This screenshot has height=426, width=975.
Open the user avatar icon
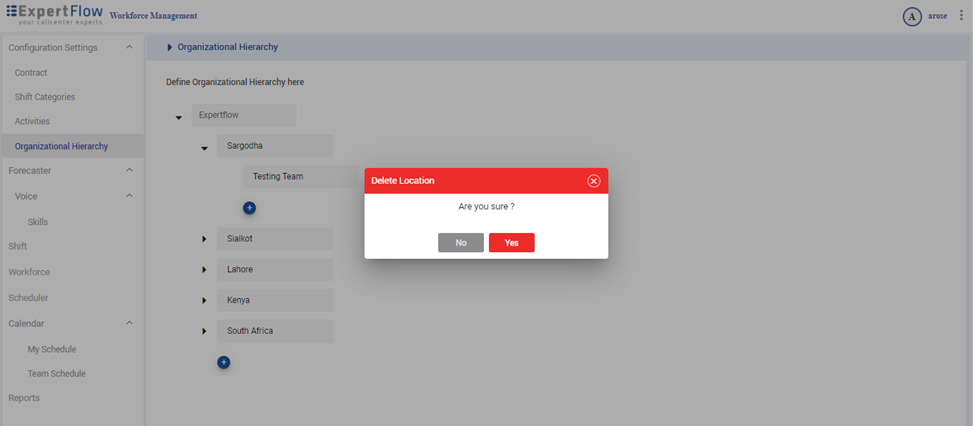[911, 16]
